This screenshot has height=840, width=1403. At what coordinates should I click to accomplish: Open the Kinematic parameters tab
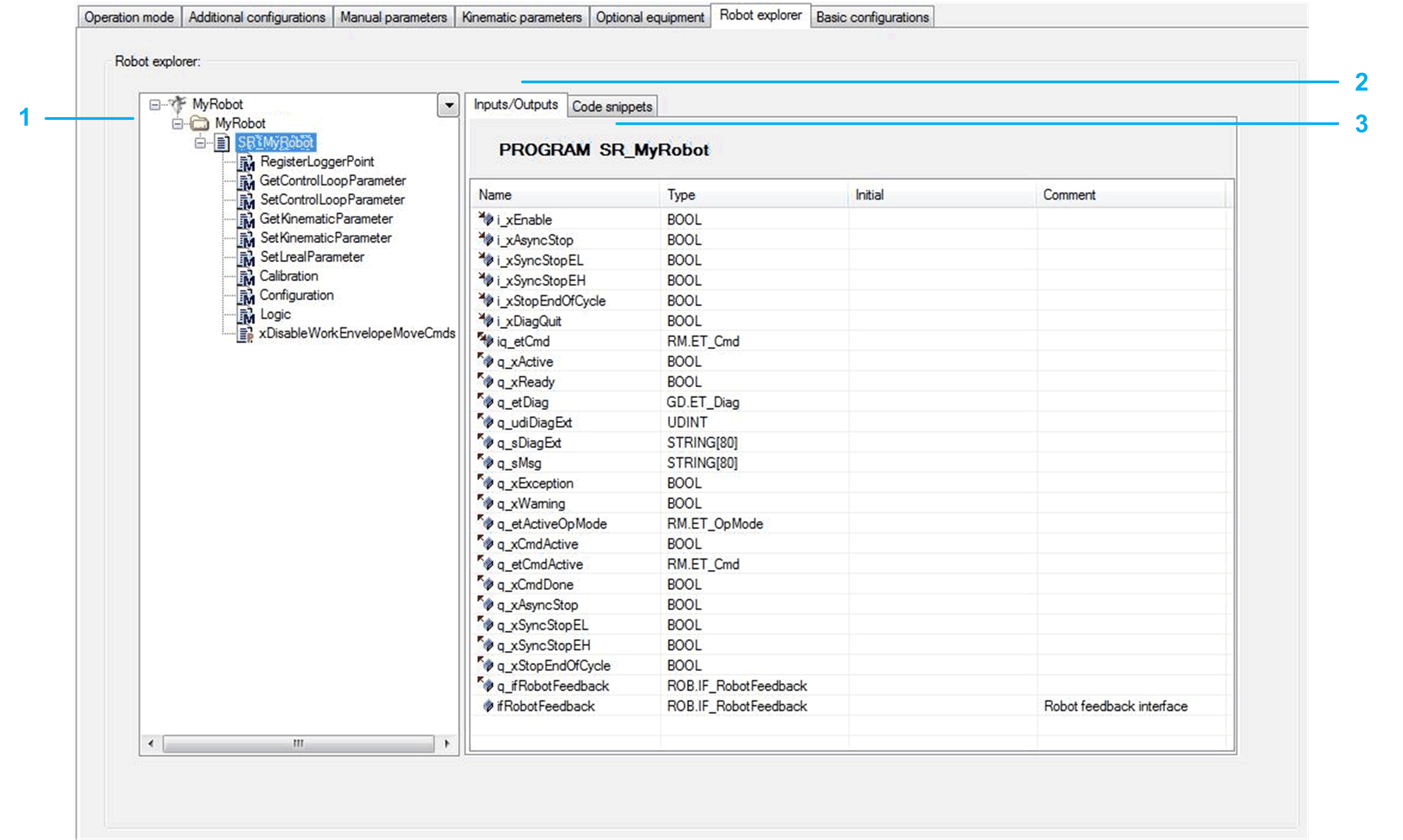click(521, 18)
